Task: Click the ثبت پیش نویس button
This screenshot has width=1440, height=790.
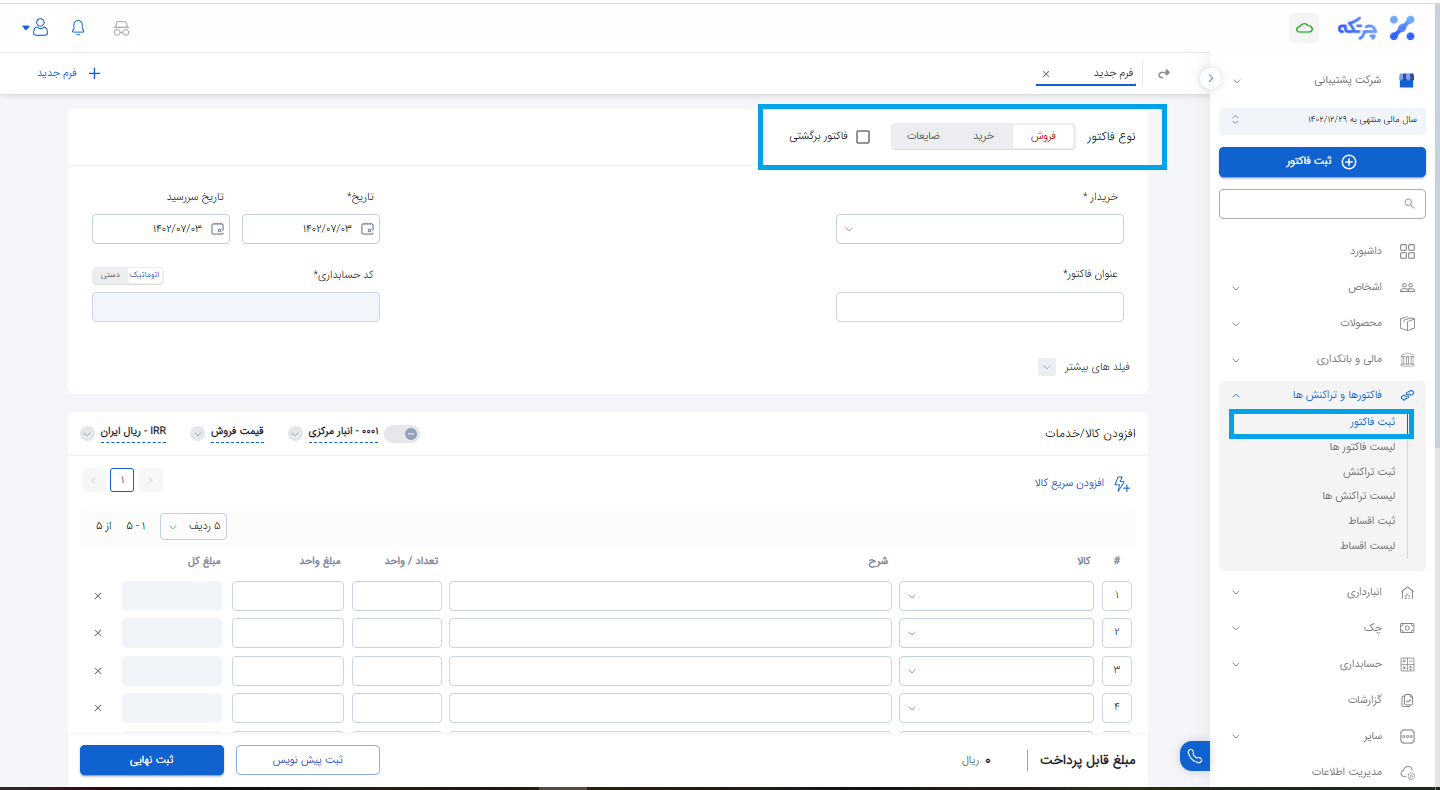Action: click(308, 760)
